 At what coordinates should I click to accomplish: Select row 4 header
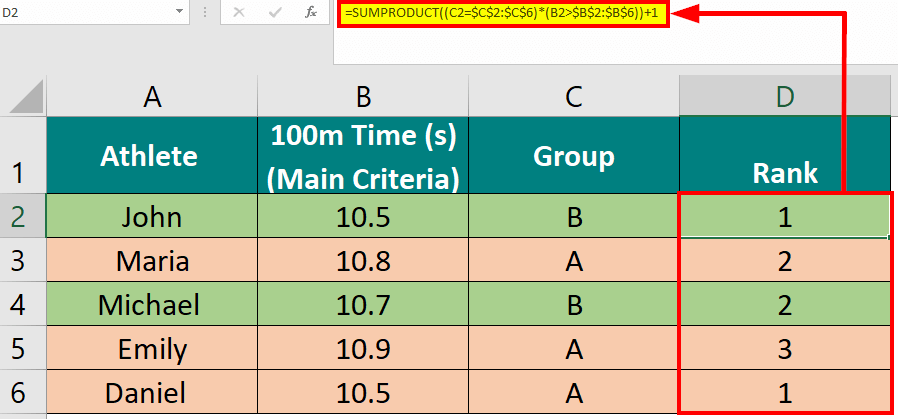tap(23, 304)
